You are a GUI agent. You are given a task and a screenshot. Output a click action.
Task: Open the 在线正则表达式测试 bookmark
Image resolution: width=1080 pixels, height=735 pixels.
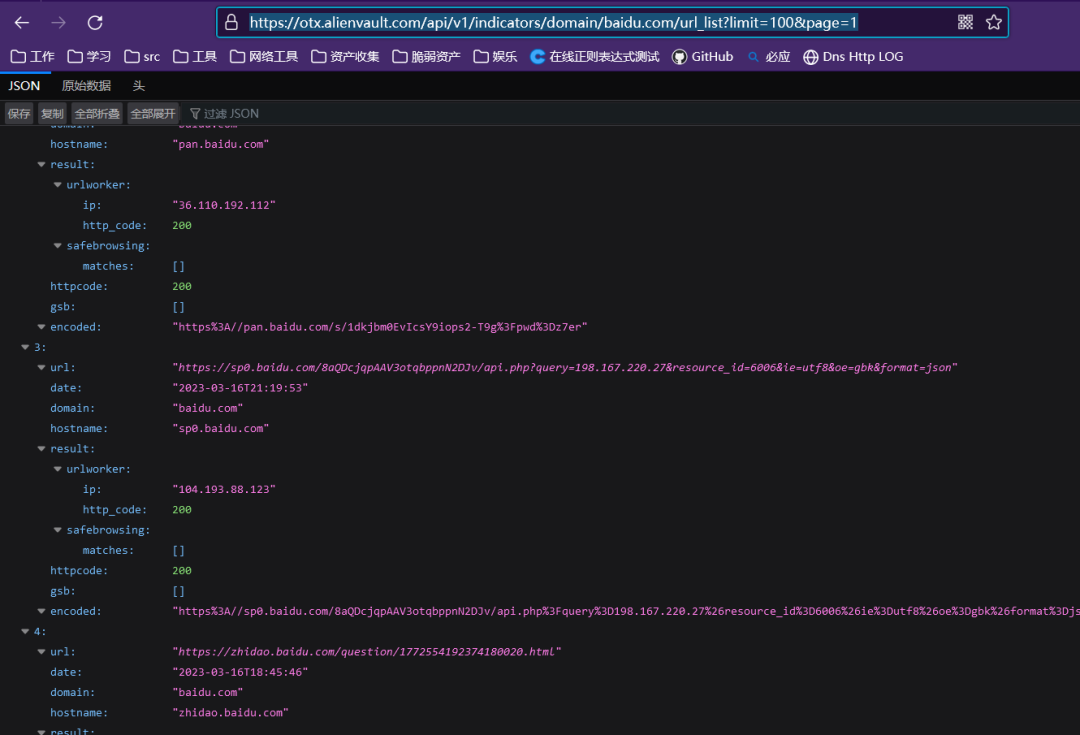click(x=594, y=56)
